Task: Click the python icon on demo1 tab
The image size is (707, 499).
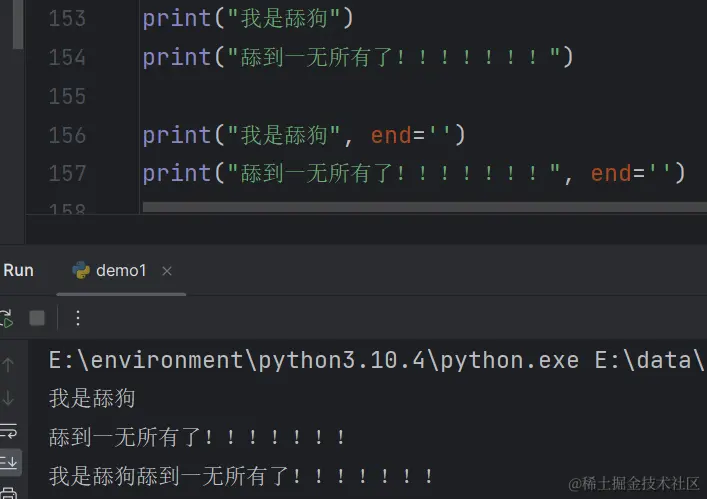Action: point(81,270)
